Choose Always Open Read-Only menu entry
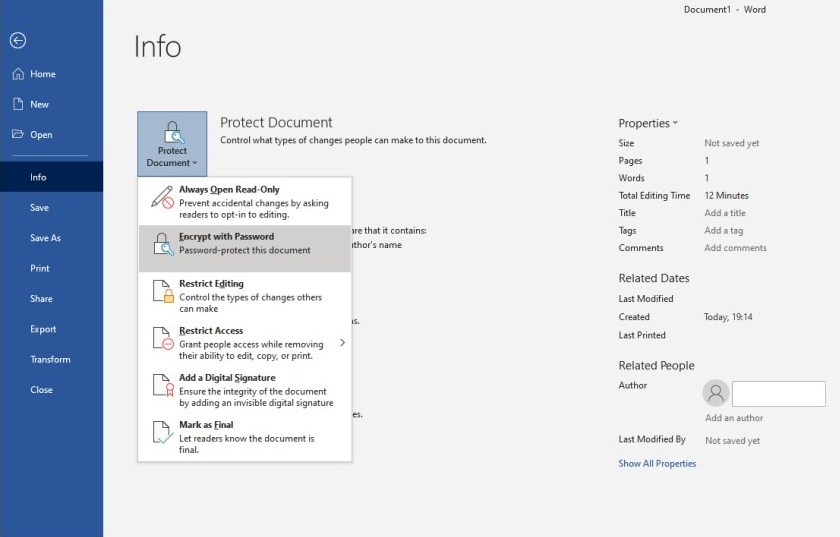This screenshot has height=537, width=840. coord(245,202)
